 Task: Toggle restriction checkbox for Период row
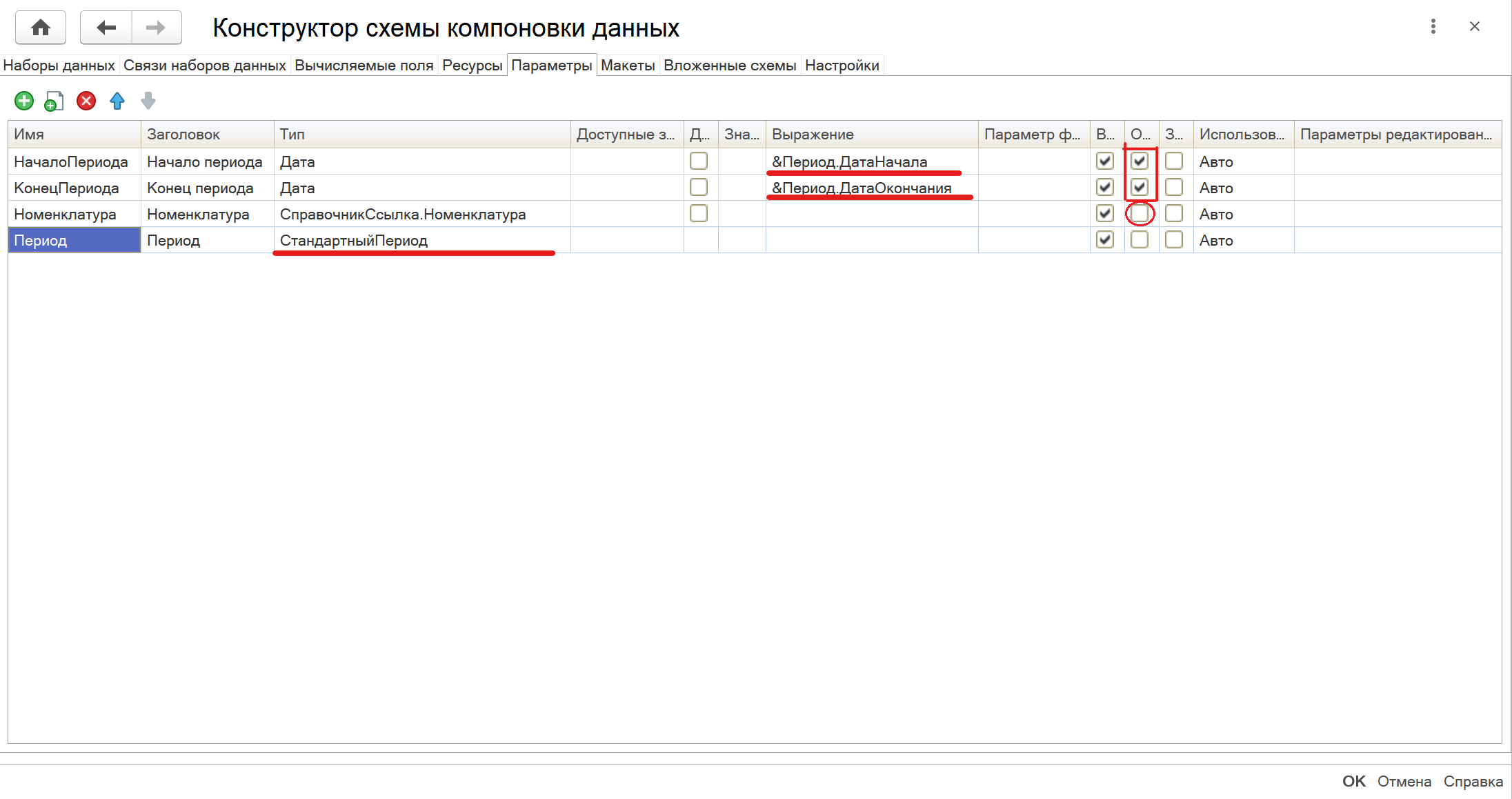(1140, 240)
